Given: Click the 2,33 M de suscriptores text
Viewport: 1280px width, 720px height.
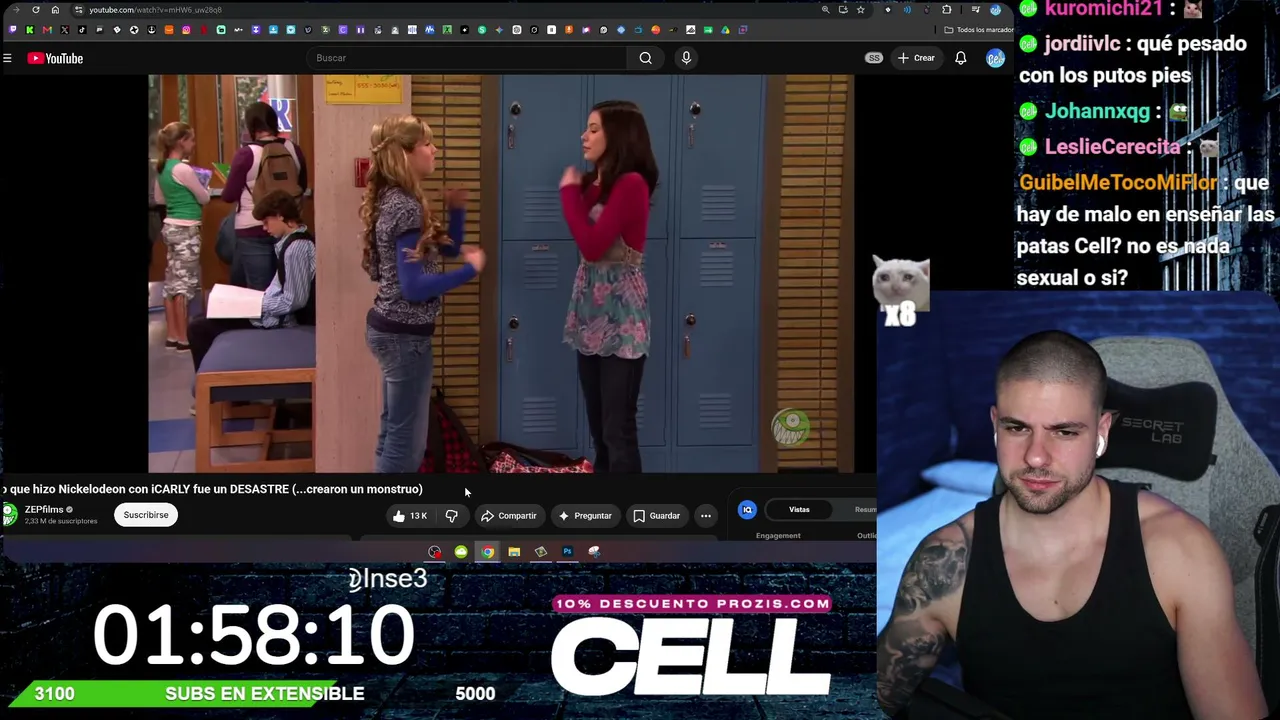Looking at the screenshot, I should pyautogui.click(x=61, y=521).
